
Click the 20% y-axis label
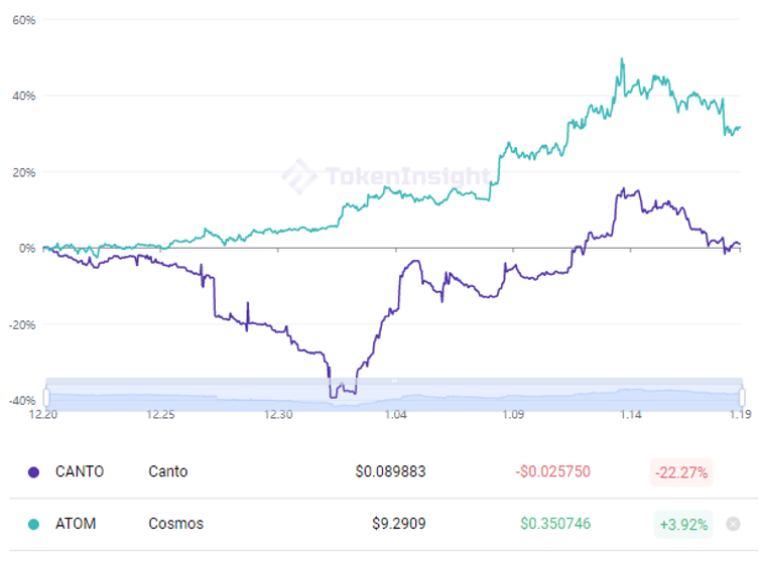[24, 173]
